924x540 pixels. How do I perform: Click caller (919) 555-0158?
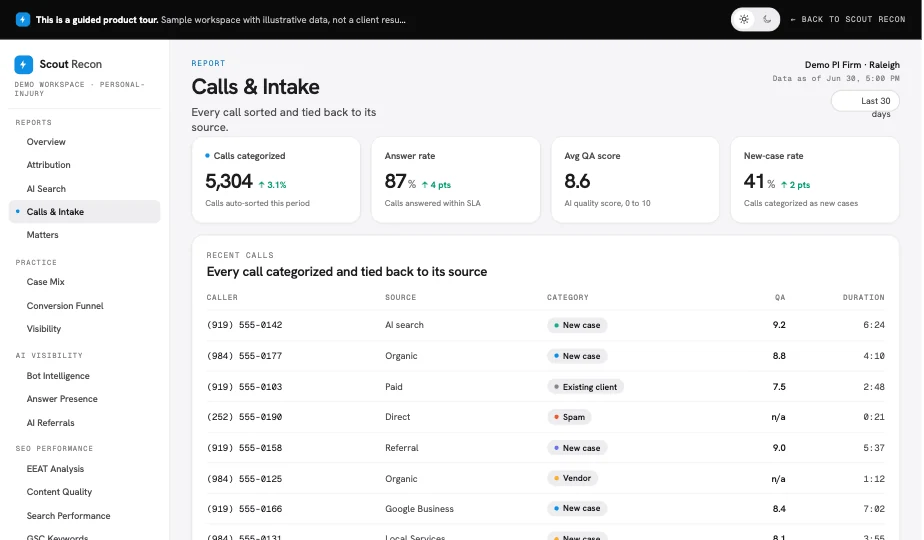coord(244,448)
